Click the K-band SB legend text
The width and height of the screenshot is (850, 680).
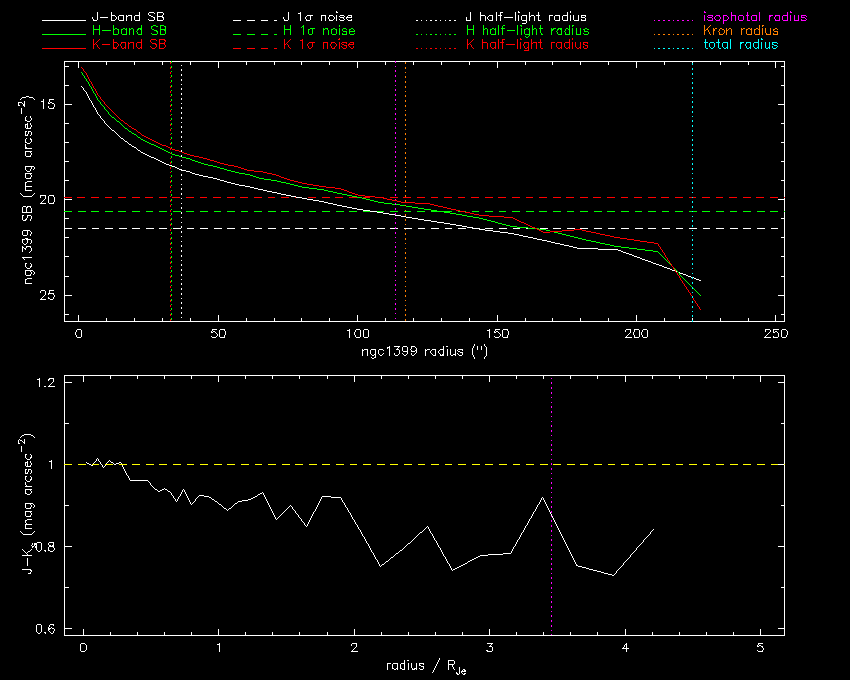pos(129,45)
